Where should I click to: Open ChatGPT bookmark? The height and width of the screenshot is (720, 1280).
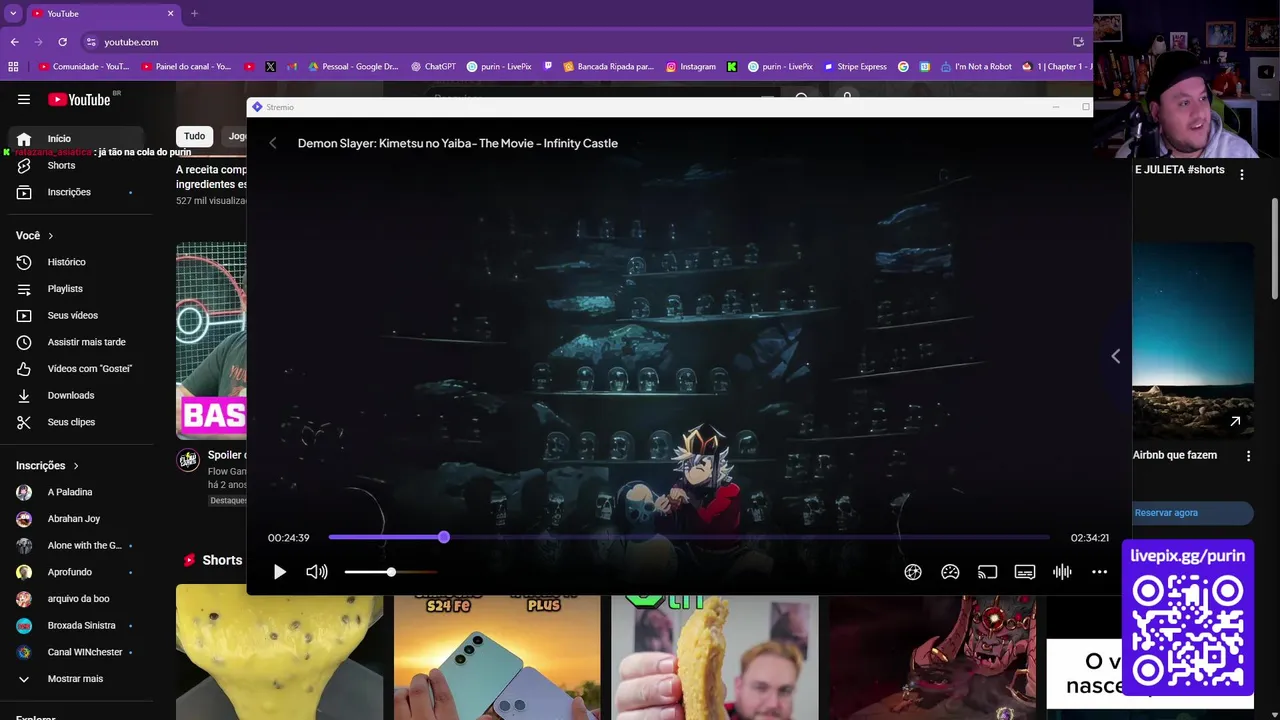(433, 67)
